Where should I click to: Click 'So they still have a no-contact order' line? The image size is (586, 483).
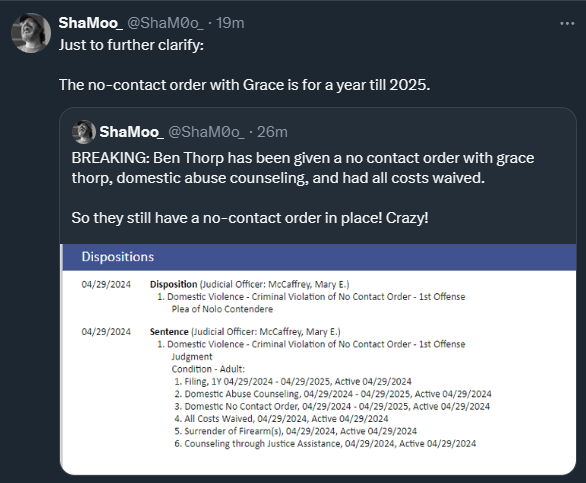click(x=250, y=218)
